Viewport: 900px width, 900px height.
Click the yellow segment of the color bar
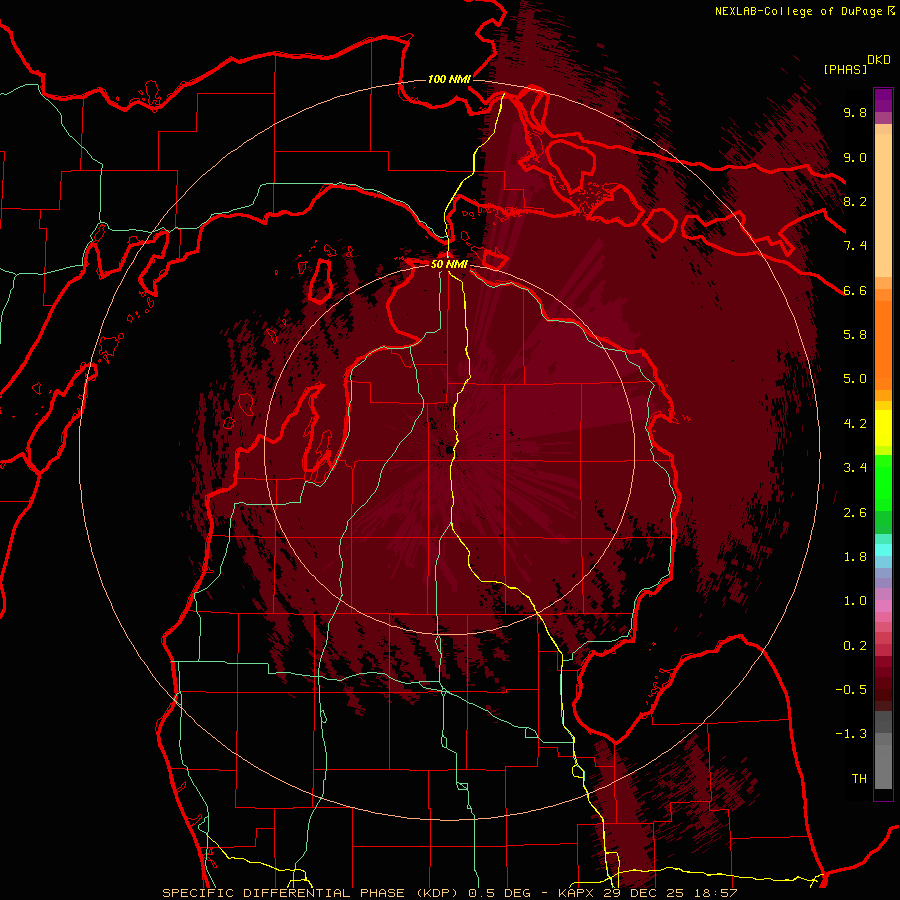click(883, 428)
